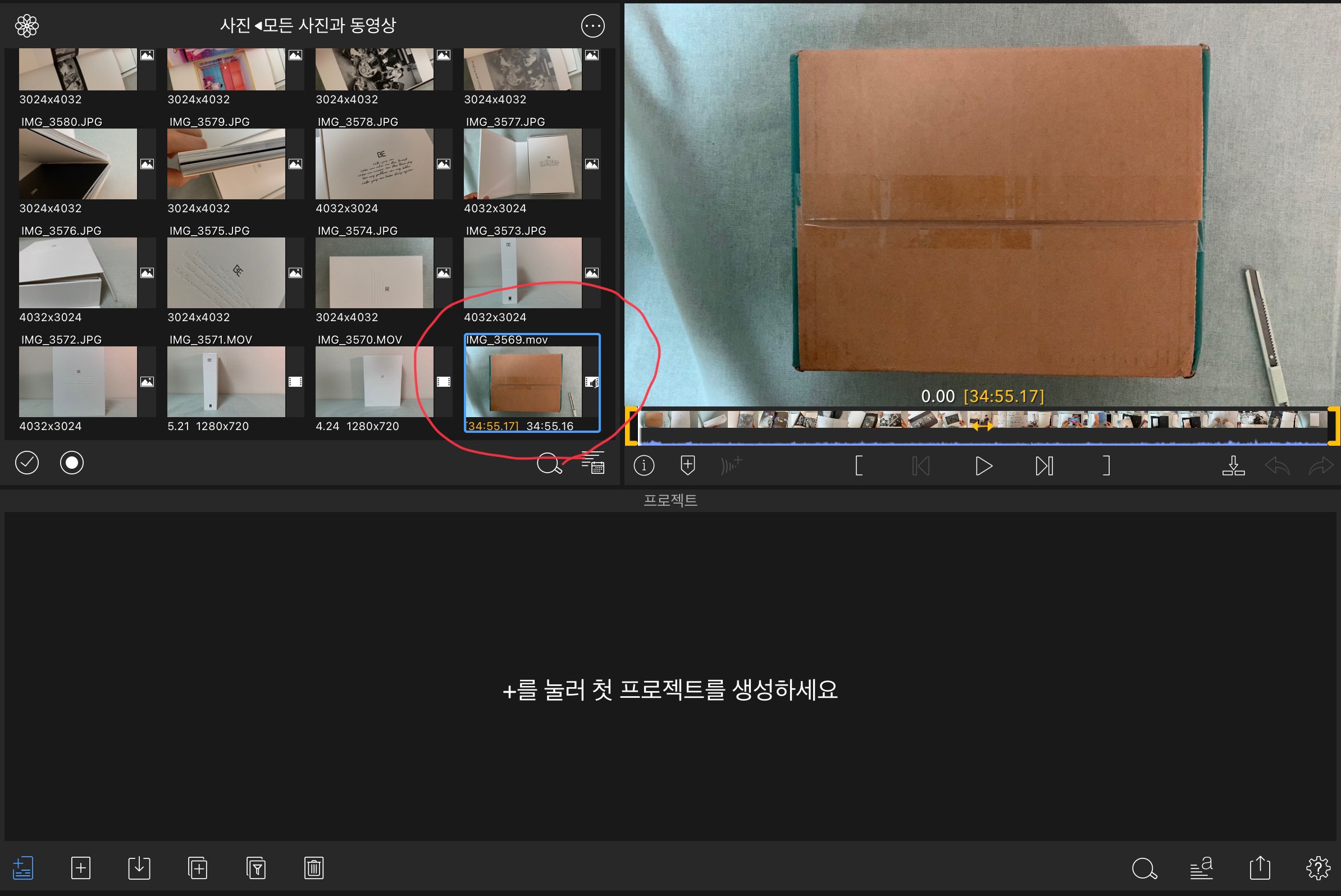Create new project with plus icon
The width and height of the screenshot is (1341, 896).
tap(81, 868)
